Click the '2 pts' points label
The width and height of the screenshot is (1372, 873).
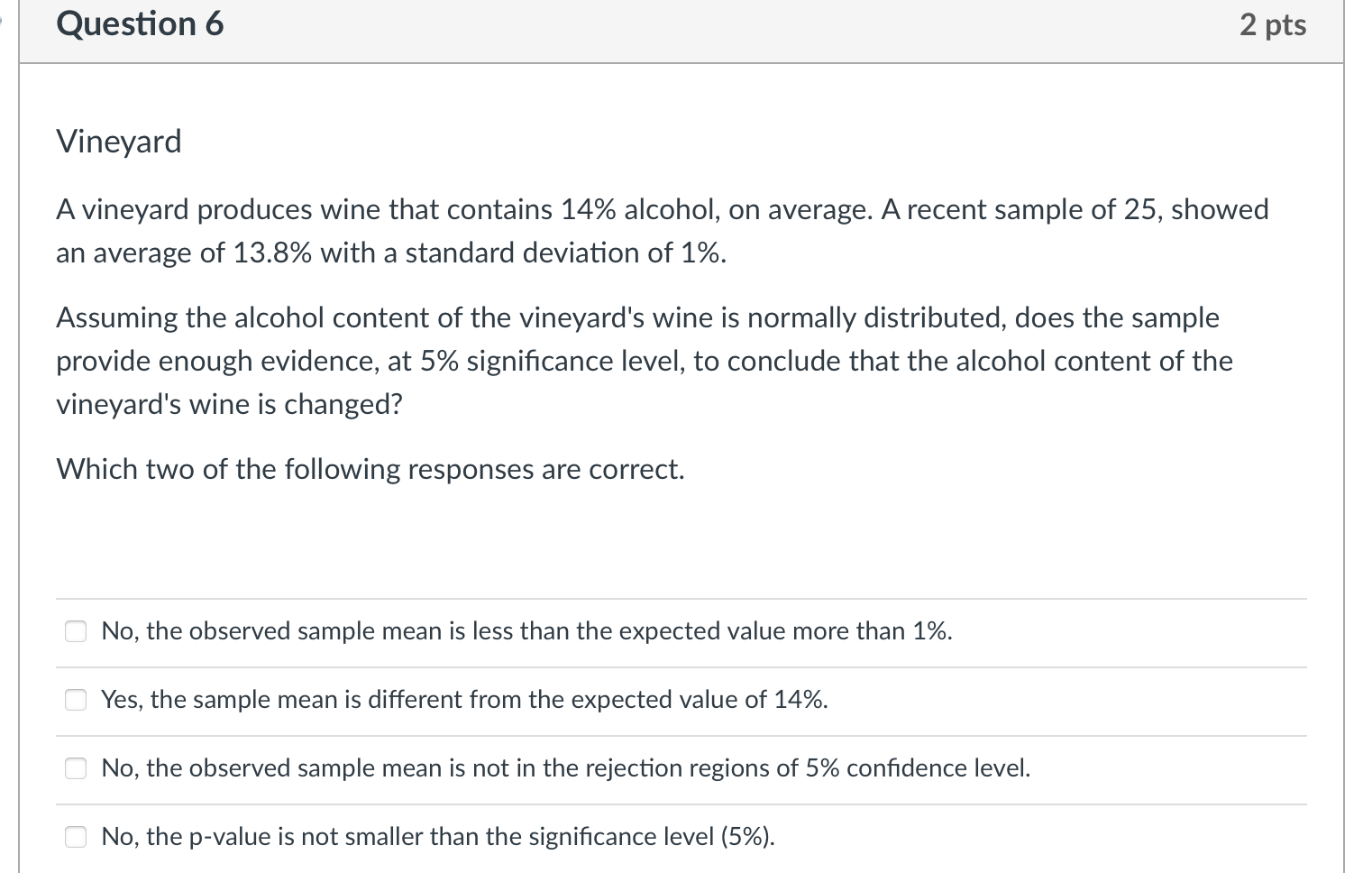click(1272, 25)
